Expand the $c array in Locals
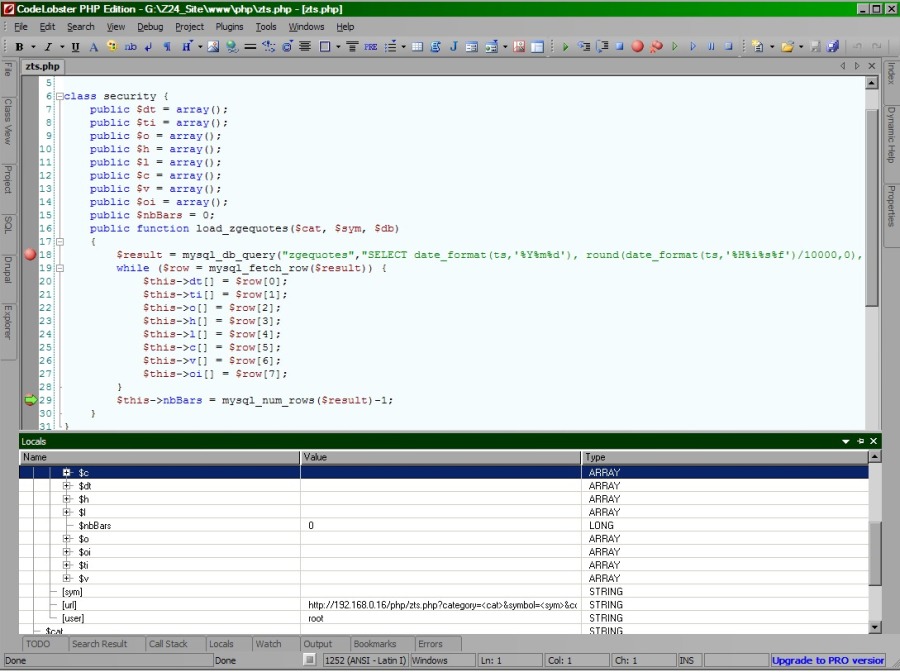This screenshot has height=672, width=900. pyautogui.click(x=67, y=472)
